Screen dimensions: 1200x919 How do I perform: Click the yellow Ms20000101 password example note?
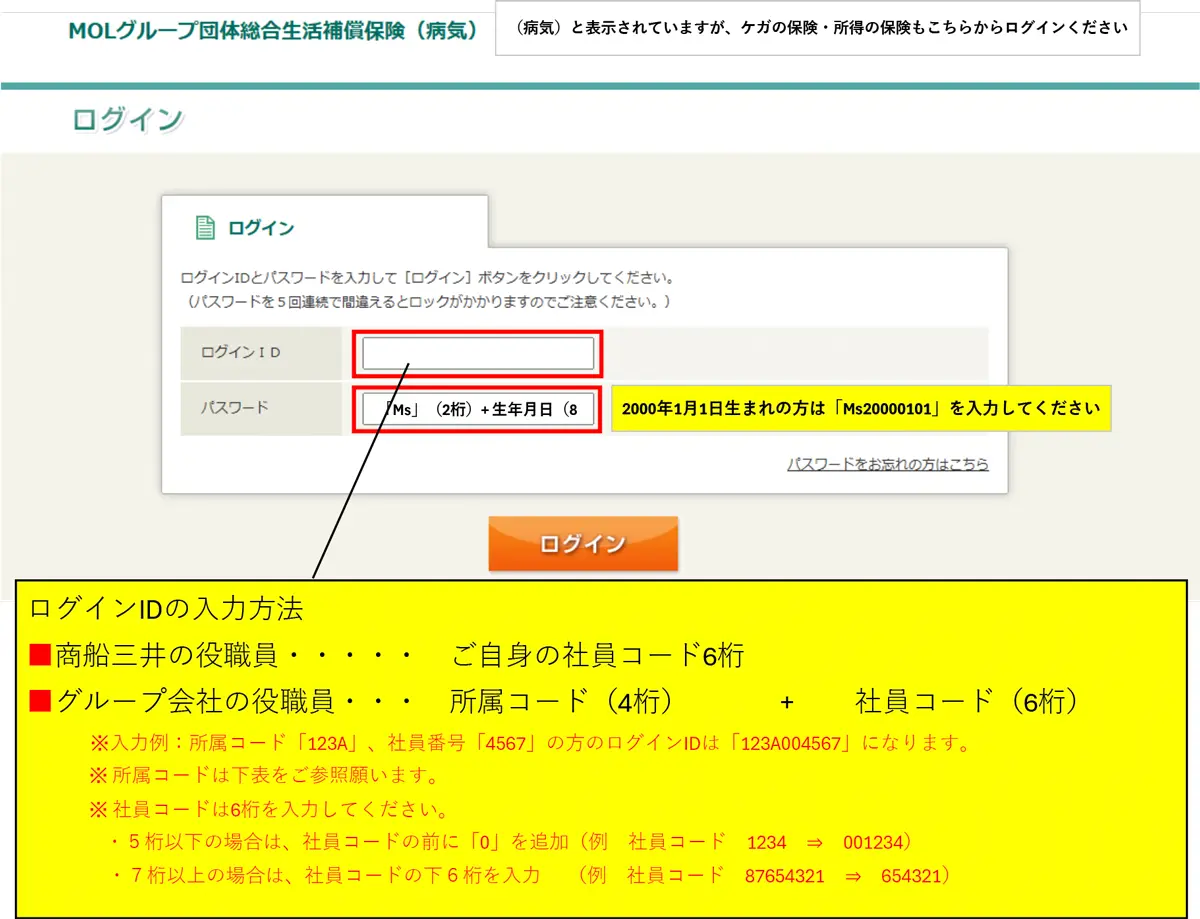point(864,408)
